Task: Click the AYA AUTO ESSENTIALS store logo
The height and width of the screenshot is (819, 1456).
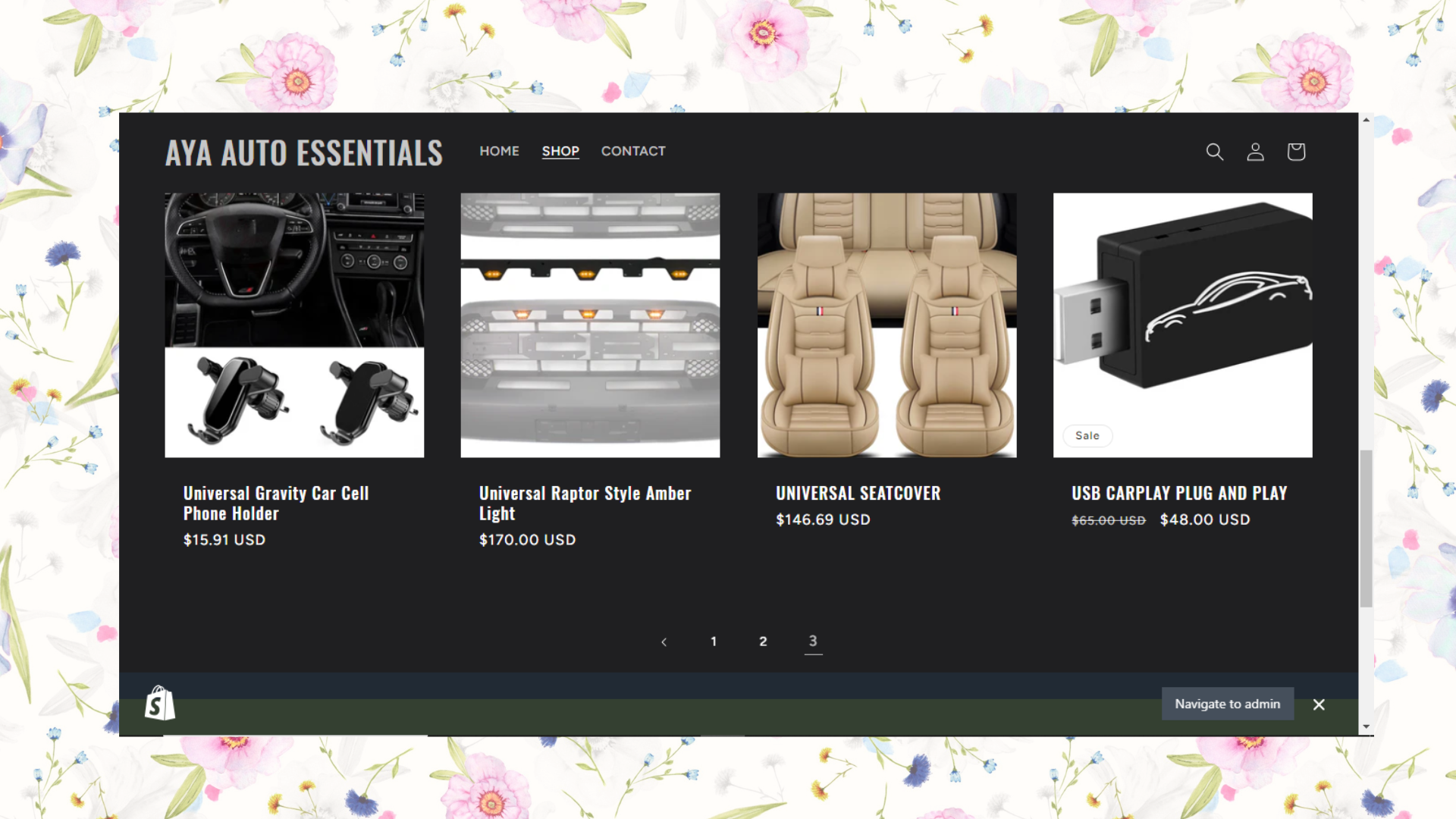Action: point(304,152)
